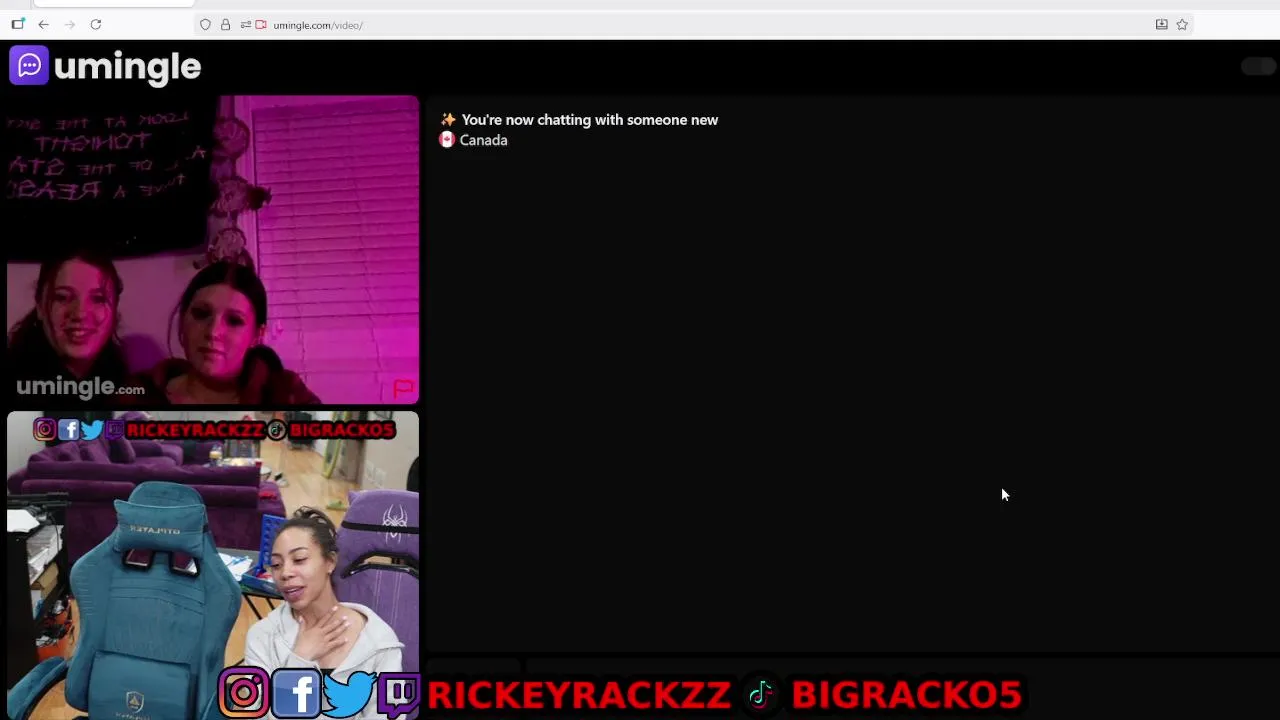
Task: Bookmark this page with the star icon
Action: (x=1182, y=25)
